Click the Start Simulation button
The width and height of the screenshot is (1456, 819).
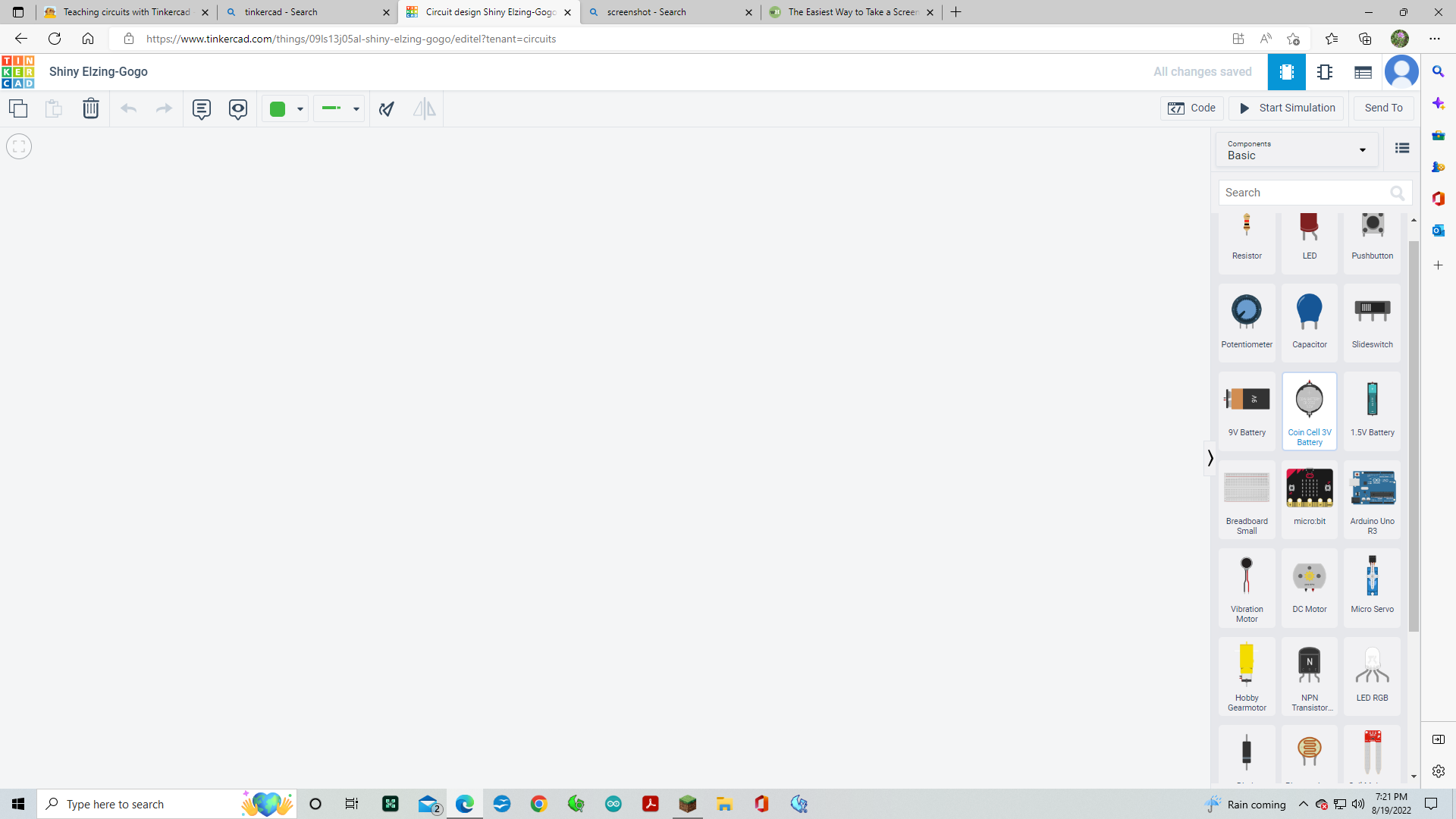point(1286,108)
